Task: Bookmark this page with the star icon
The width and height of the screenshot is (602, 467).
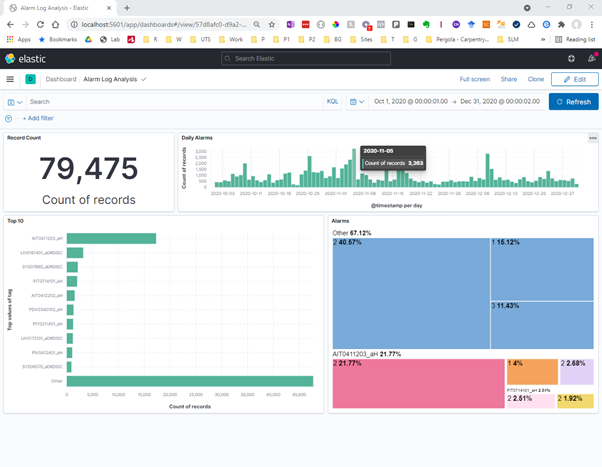Action: [272, 24]
